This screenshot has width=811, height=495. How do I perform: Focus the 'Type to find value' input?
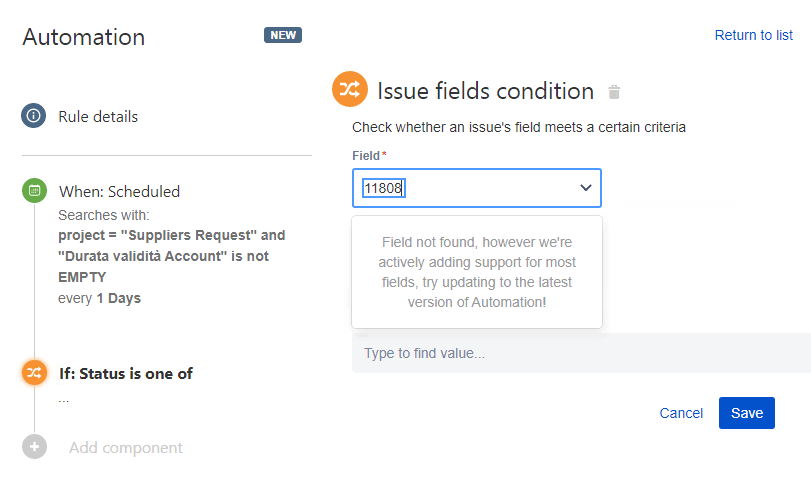pyautogui.click(x=580, y=353)
